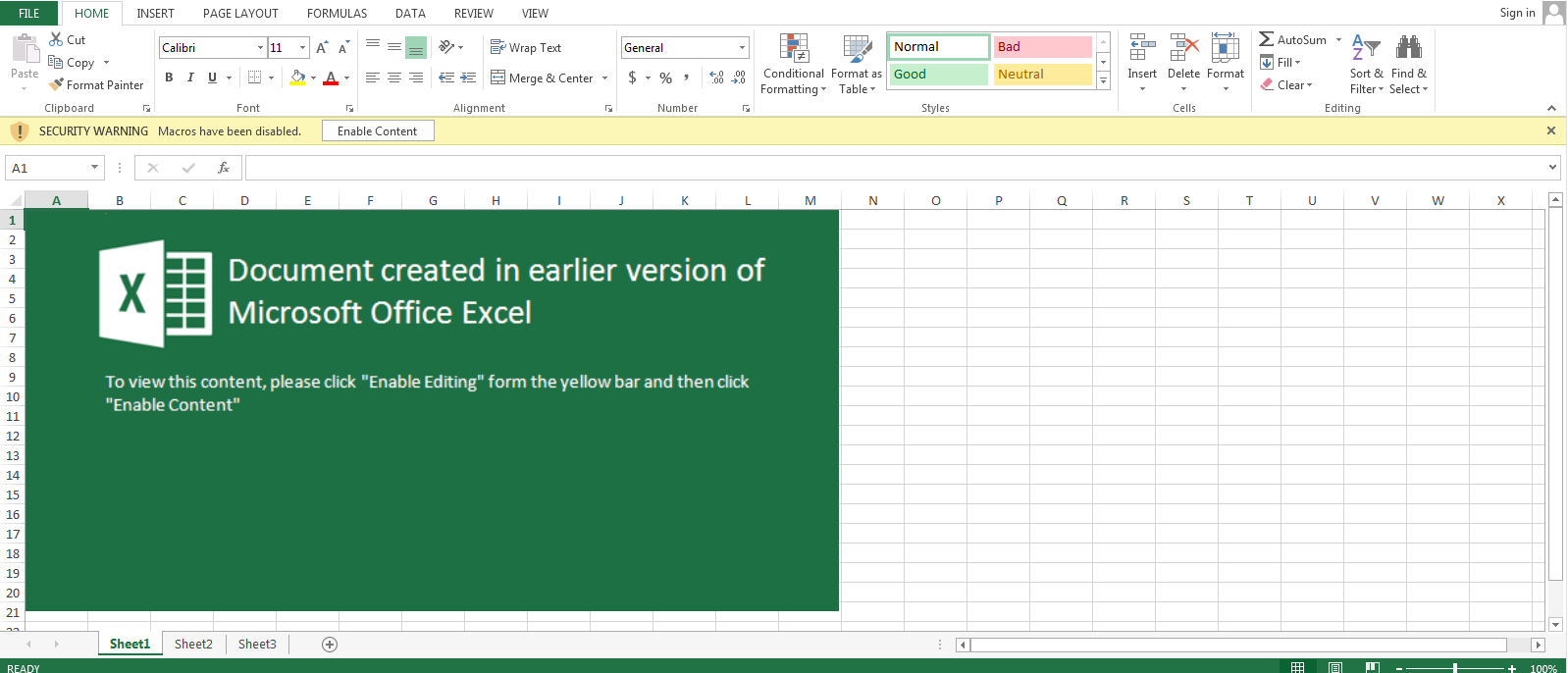Apply the Bad cell style
1568x673 pixels.
tap(1042, 46)
